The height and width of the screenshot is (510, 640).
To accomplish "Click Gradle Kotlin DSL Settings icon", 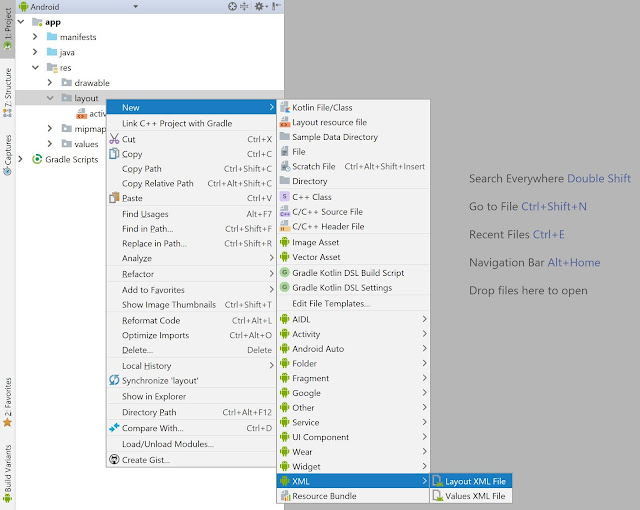I will pos(285,287).
